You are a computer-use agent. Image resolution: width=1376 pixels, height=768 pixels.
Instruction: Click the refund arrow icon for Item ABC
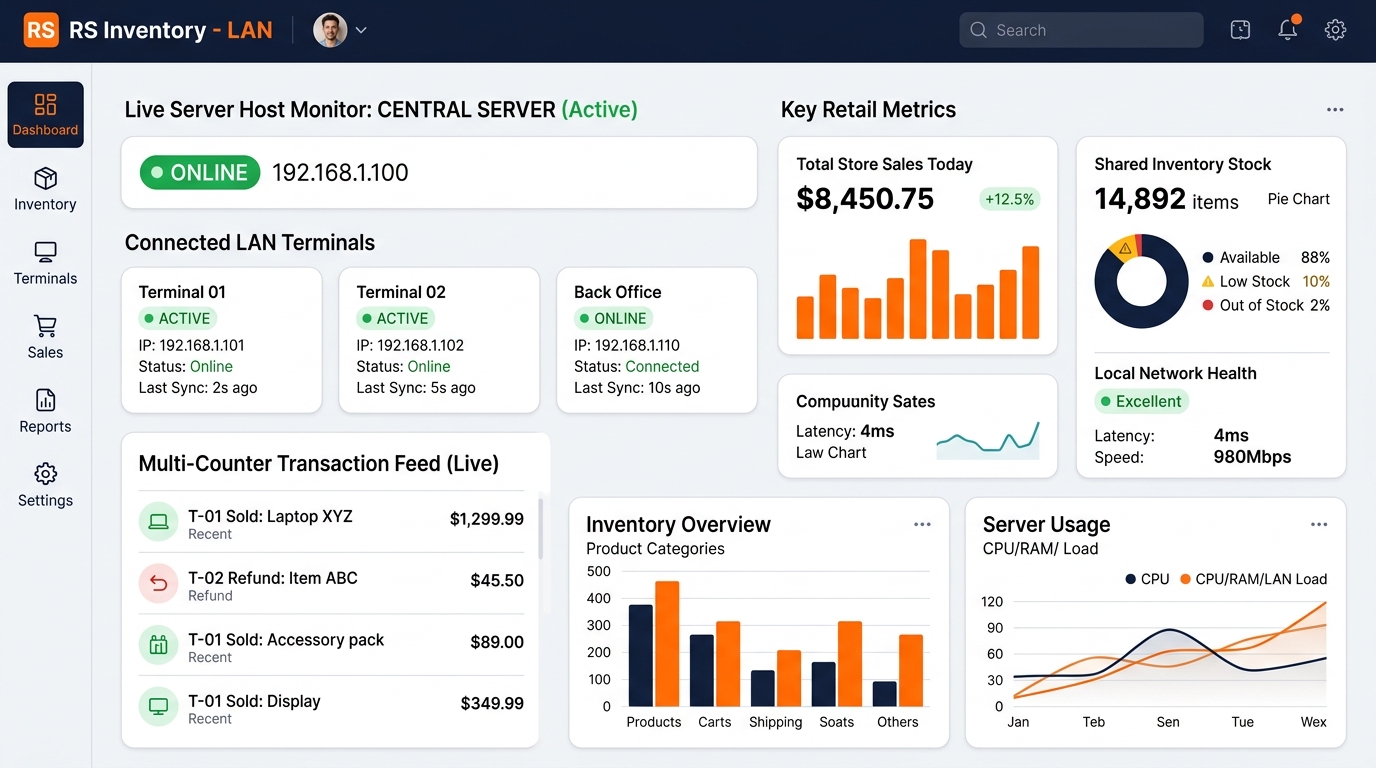(158, 583)
